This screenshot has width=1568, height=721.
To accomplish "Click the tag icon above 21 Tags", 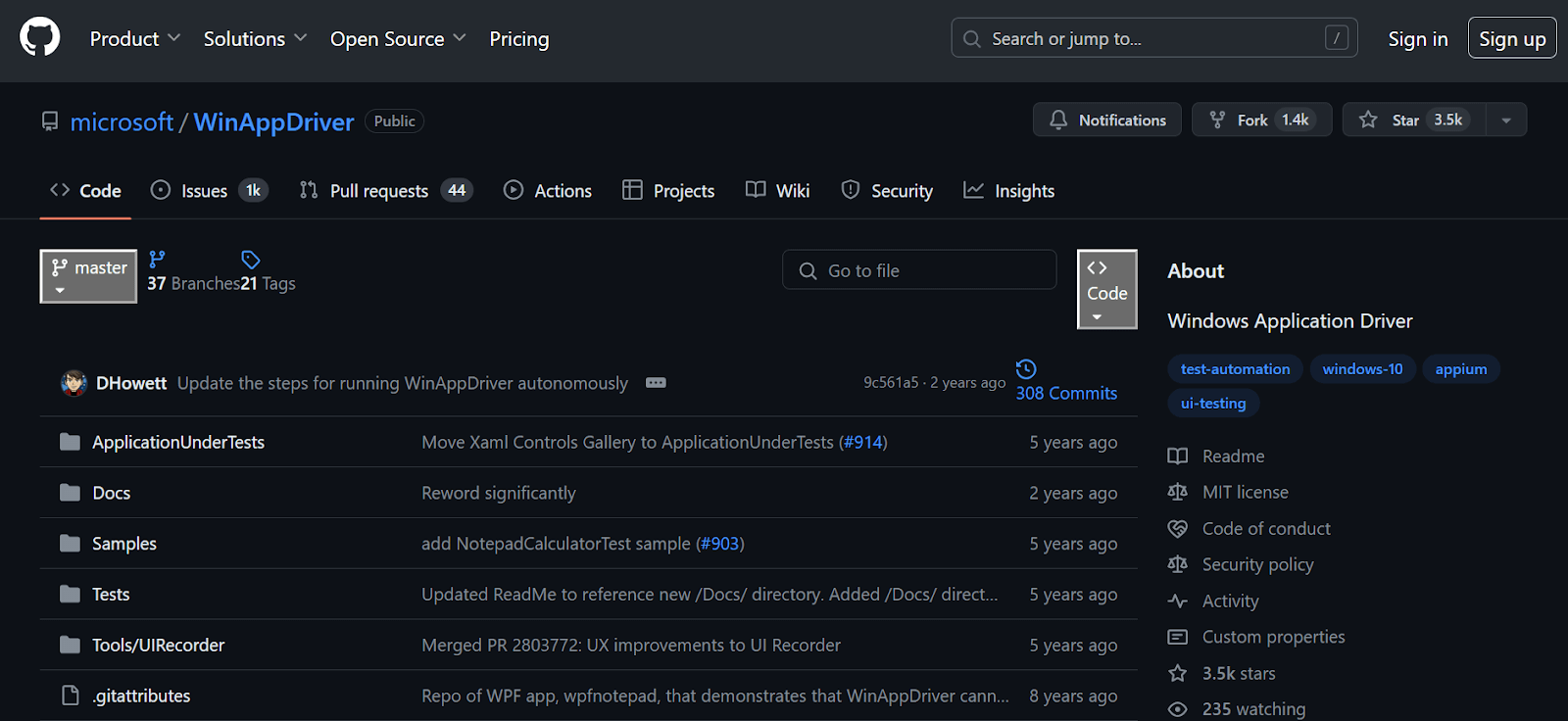I will 251,260.
